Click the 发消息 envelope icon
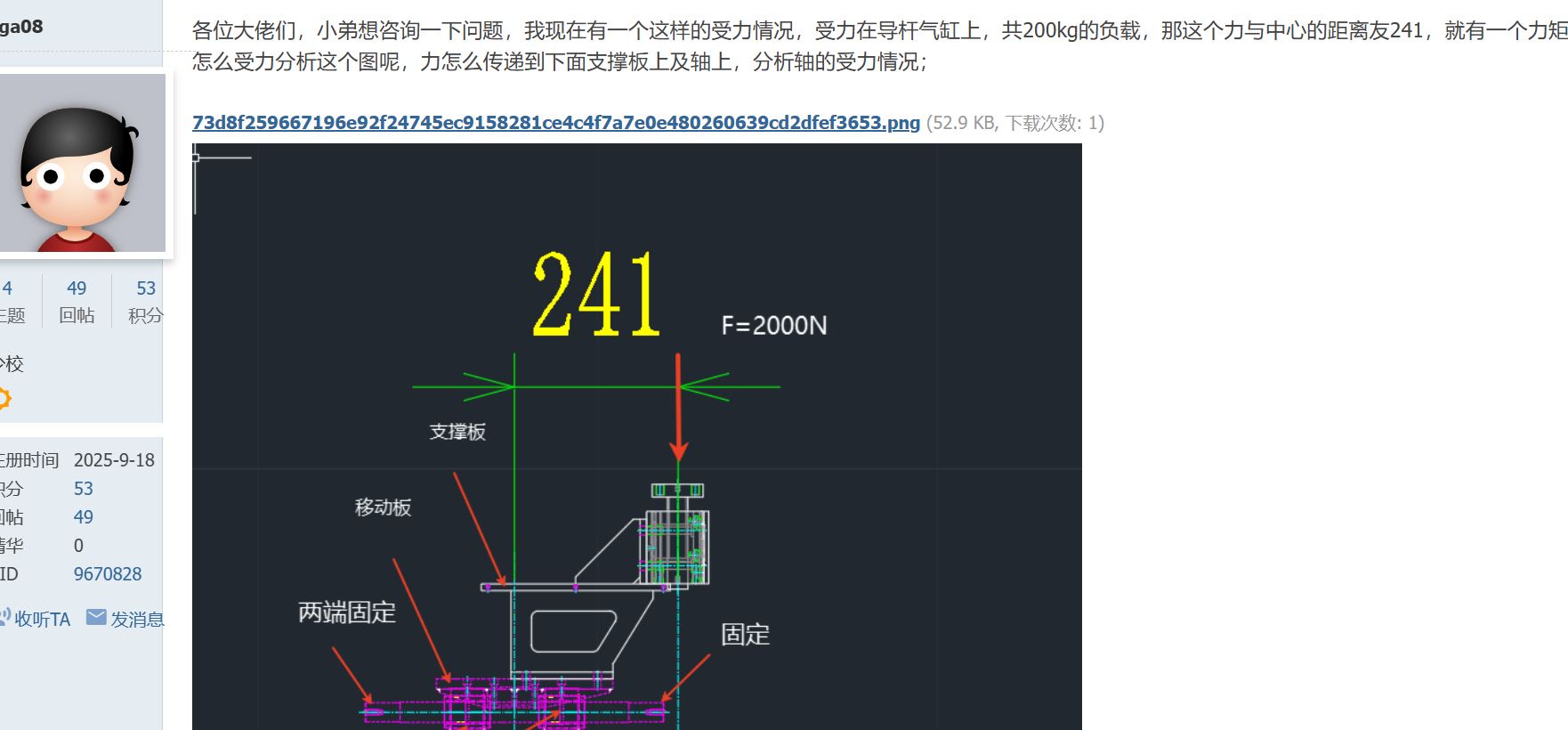This screenshot has height=730, width=1568. point(96,617)
